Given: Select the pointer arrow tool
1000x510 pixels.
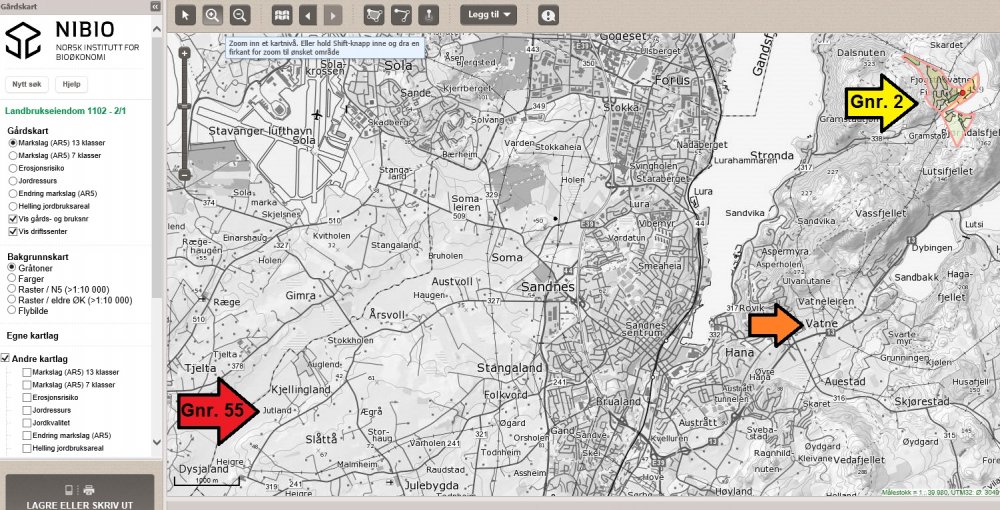Looking at the screenshot, I should [184, 15].
